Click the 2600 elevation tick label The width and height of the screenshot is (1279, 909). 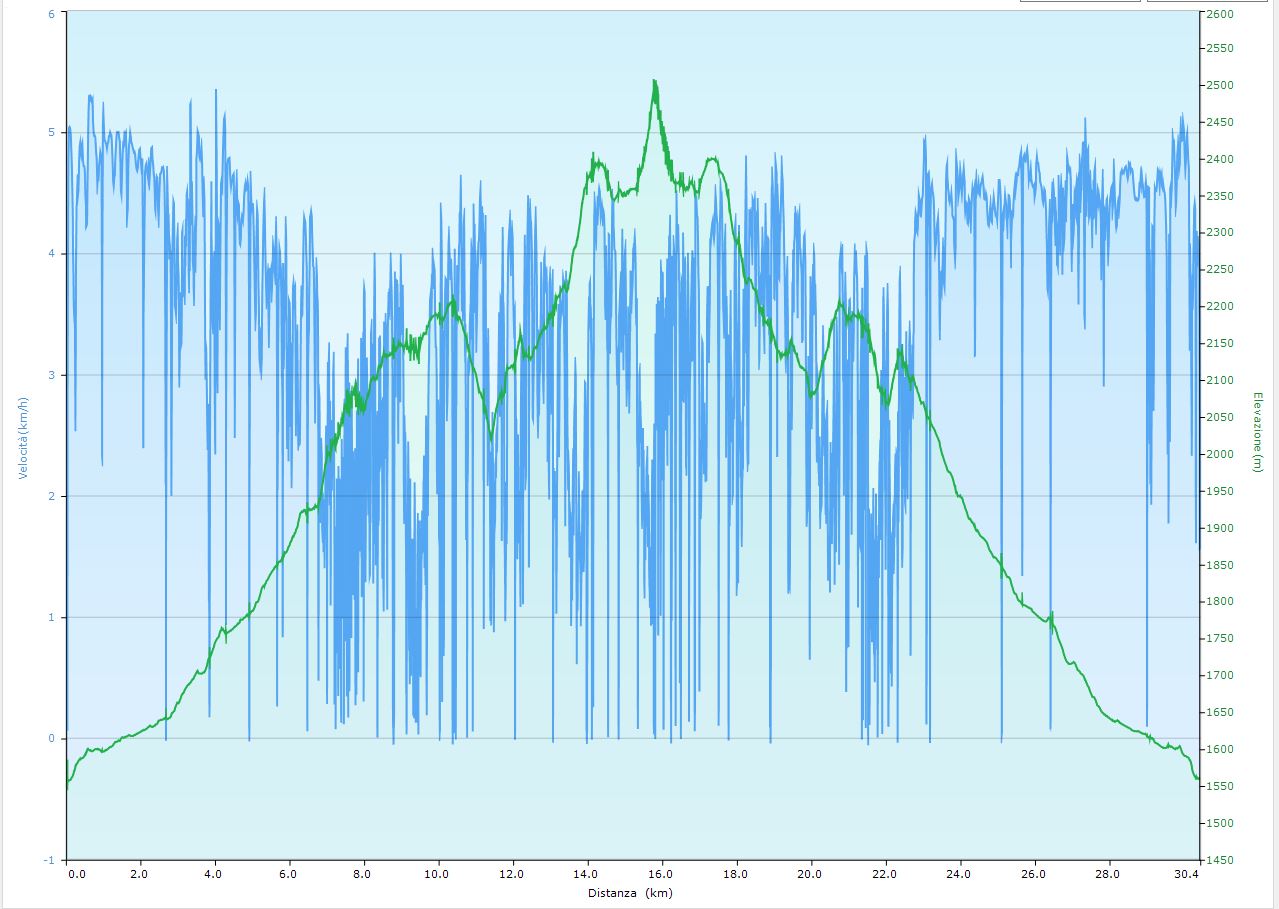[1219, 14]
